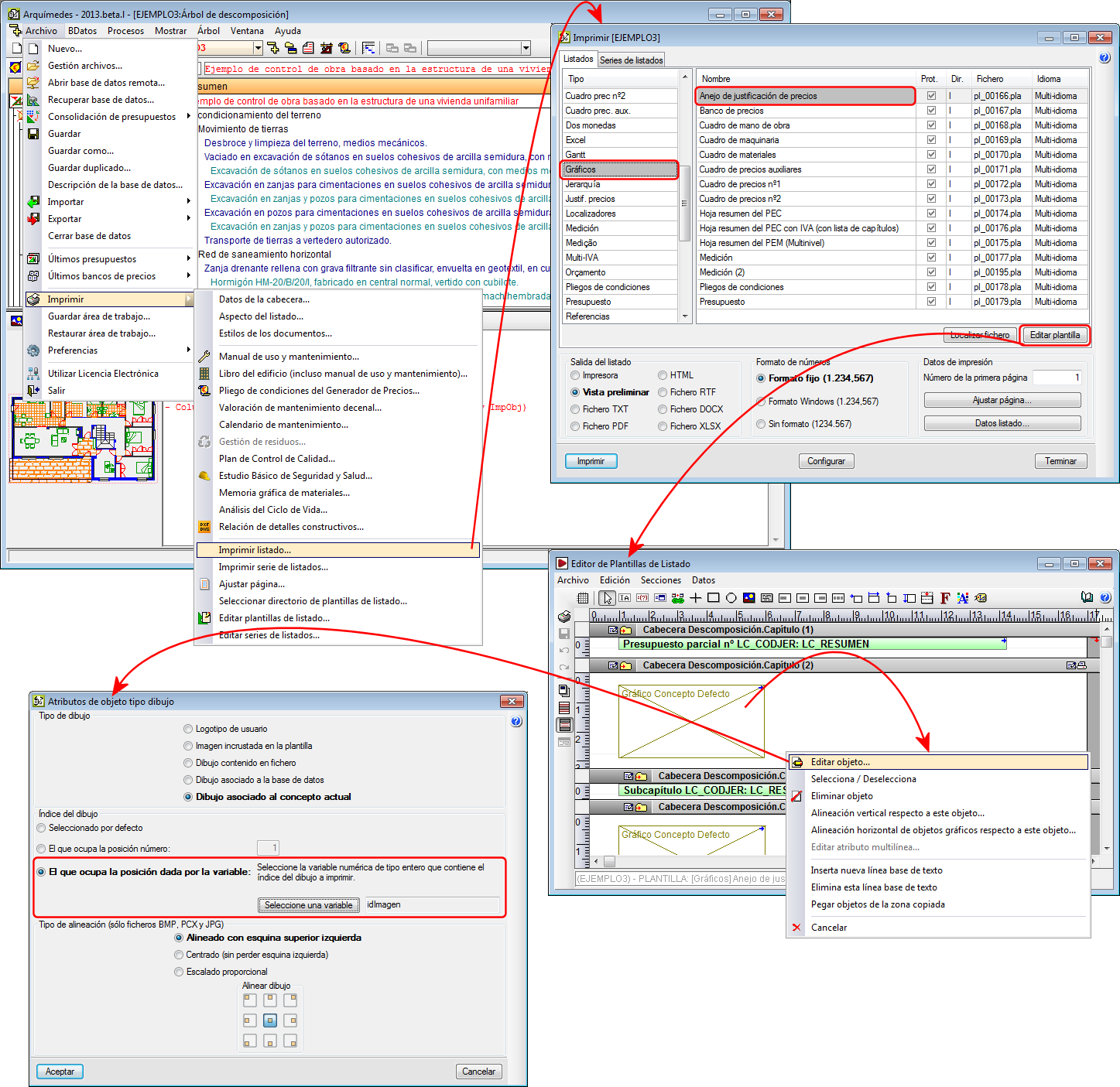Click the Tipo list vertical scrollbar
The width and height of the screenshot is (1120, 1087).
click(684, 197)
